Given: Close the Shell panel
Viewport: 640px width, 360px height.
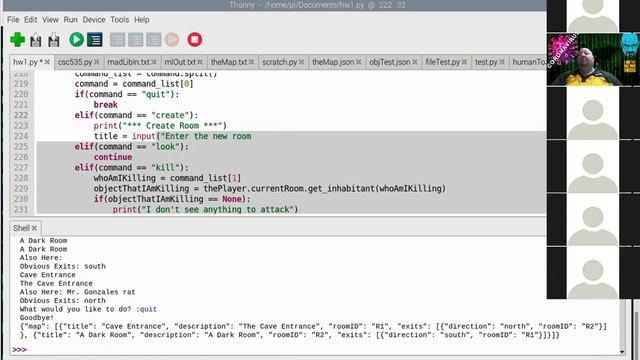Looking at the screenshot, I should click(34, 228).
